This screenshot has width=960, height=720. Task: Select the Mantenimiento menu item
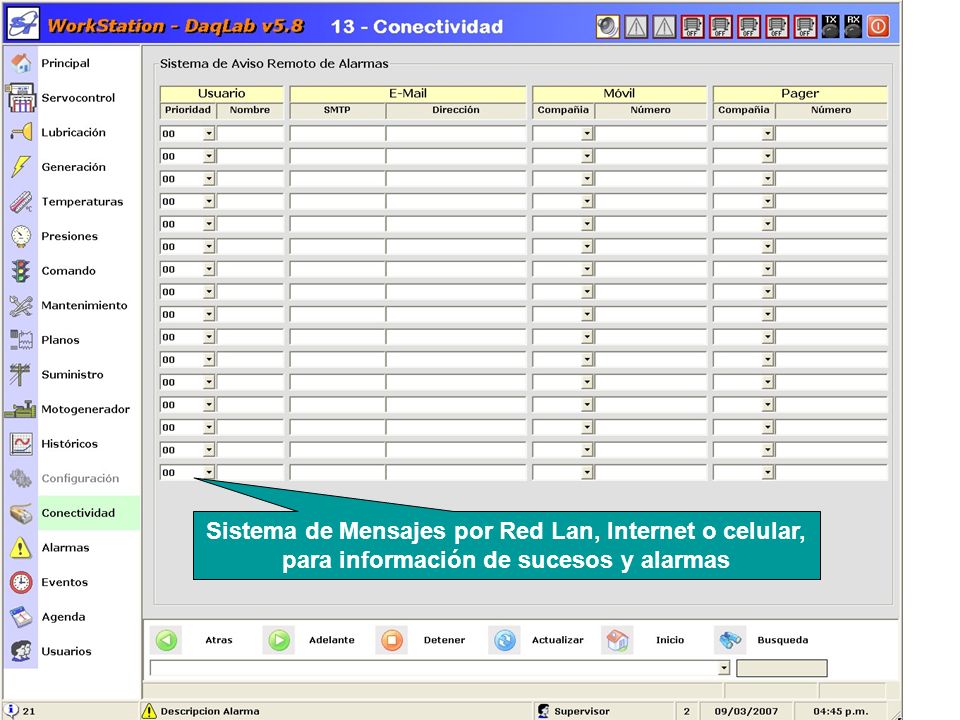[x=84, y=305]
